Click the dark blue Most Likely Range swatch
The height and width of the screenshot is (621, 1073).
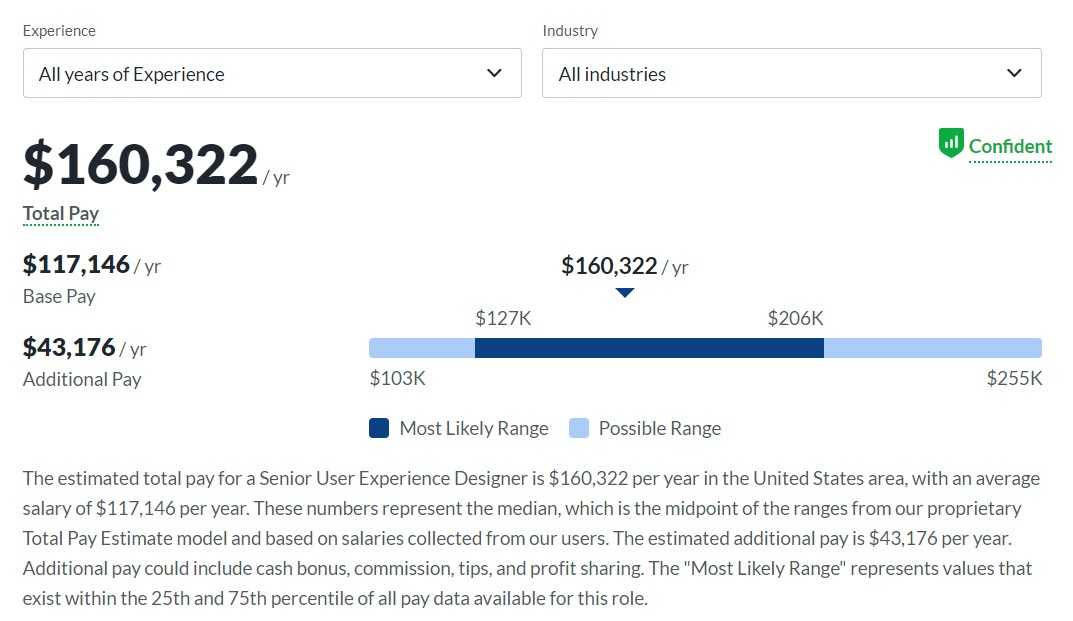tap(379, 428)
